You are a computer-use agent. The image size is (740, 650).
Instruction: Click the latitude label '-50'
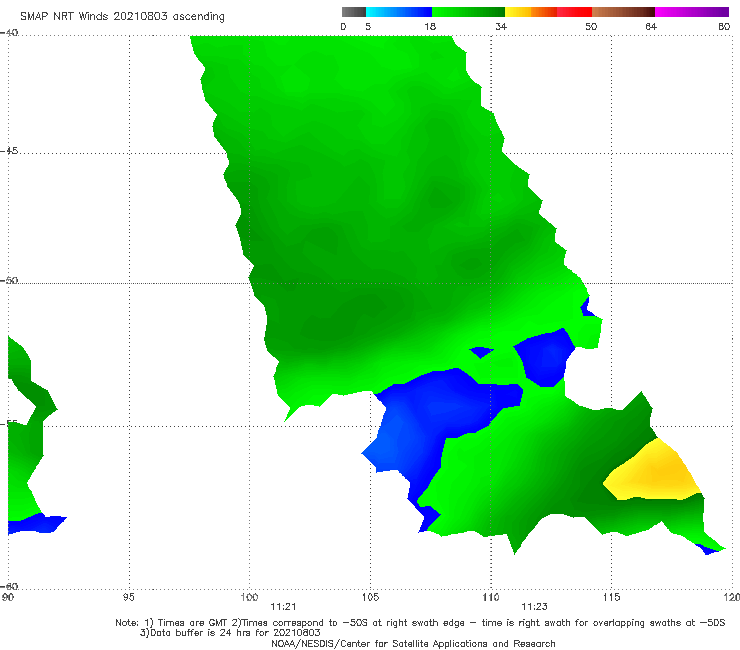9,281
